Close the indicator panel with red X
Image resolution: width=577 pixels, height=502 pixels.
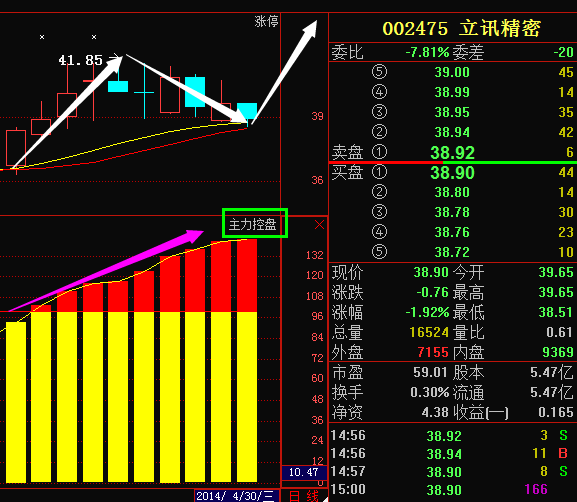coord(319,225)
